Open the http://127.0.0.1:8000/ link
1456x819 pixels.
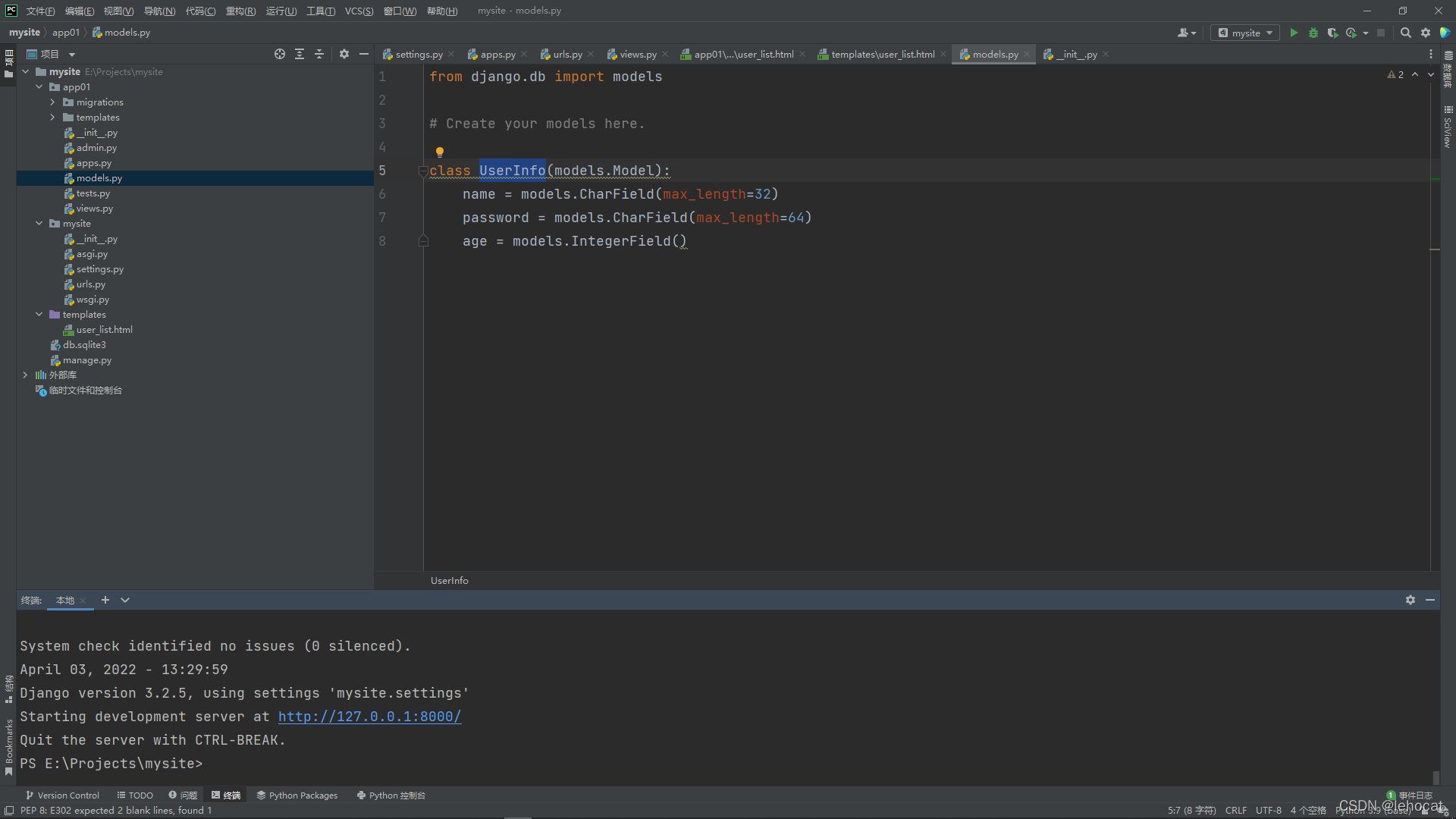(x=369, y=717)
